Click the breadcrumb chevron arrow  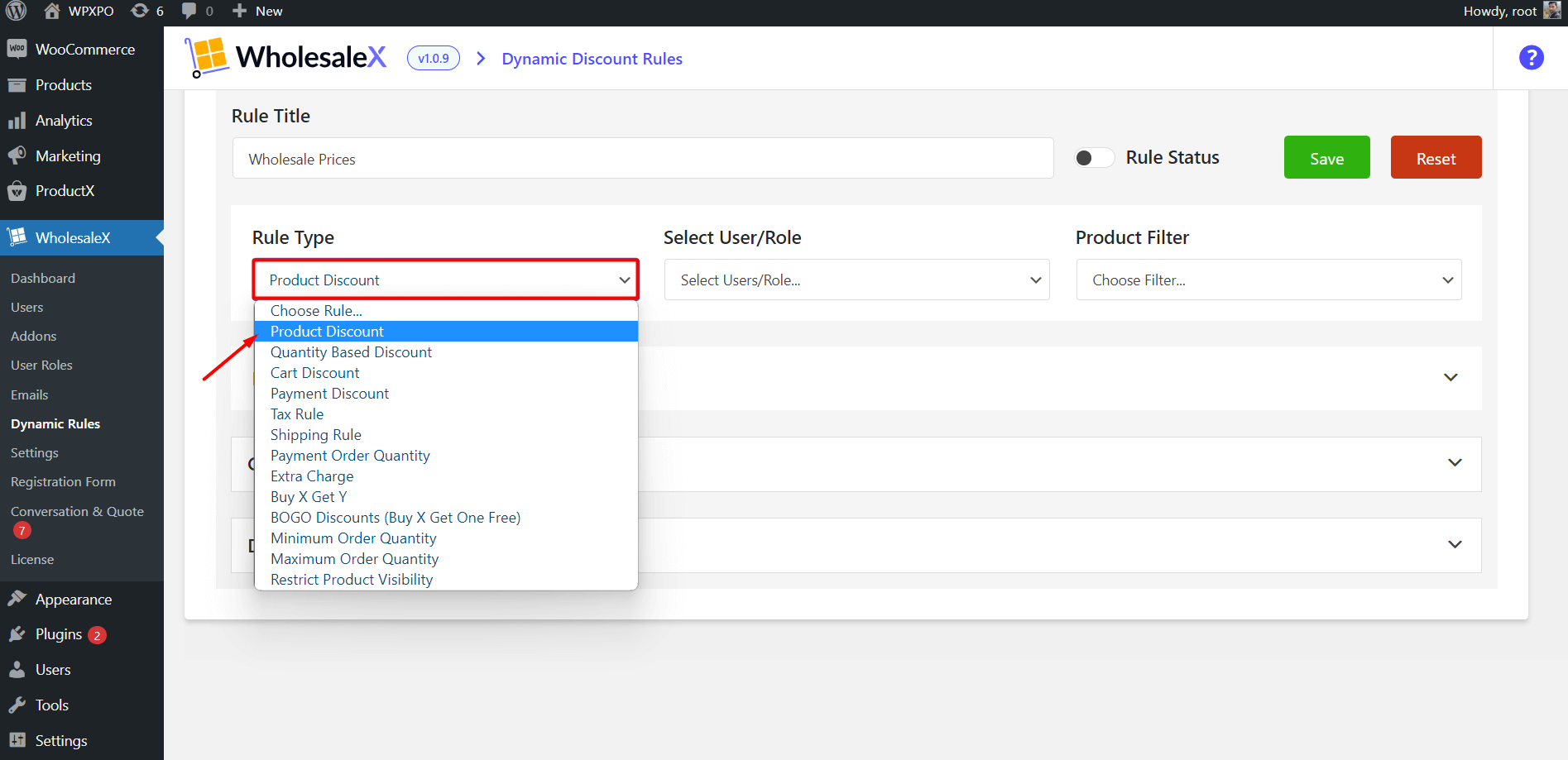[x=481, y=59]
